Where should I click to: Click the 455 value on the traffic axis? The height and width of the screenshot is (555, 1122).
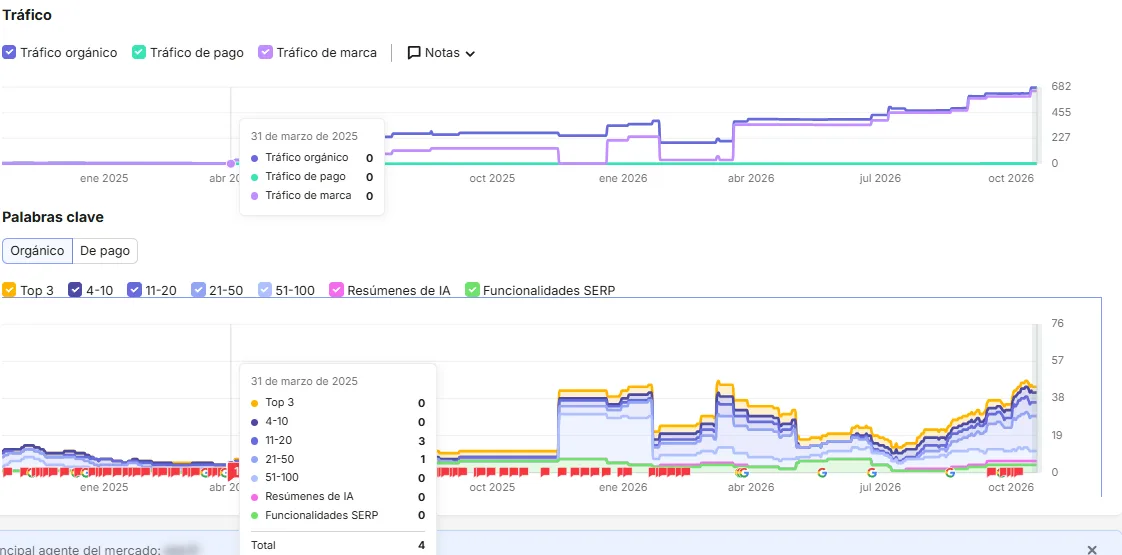pyautogui.click(x=1060, y=112)
